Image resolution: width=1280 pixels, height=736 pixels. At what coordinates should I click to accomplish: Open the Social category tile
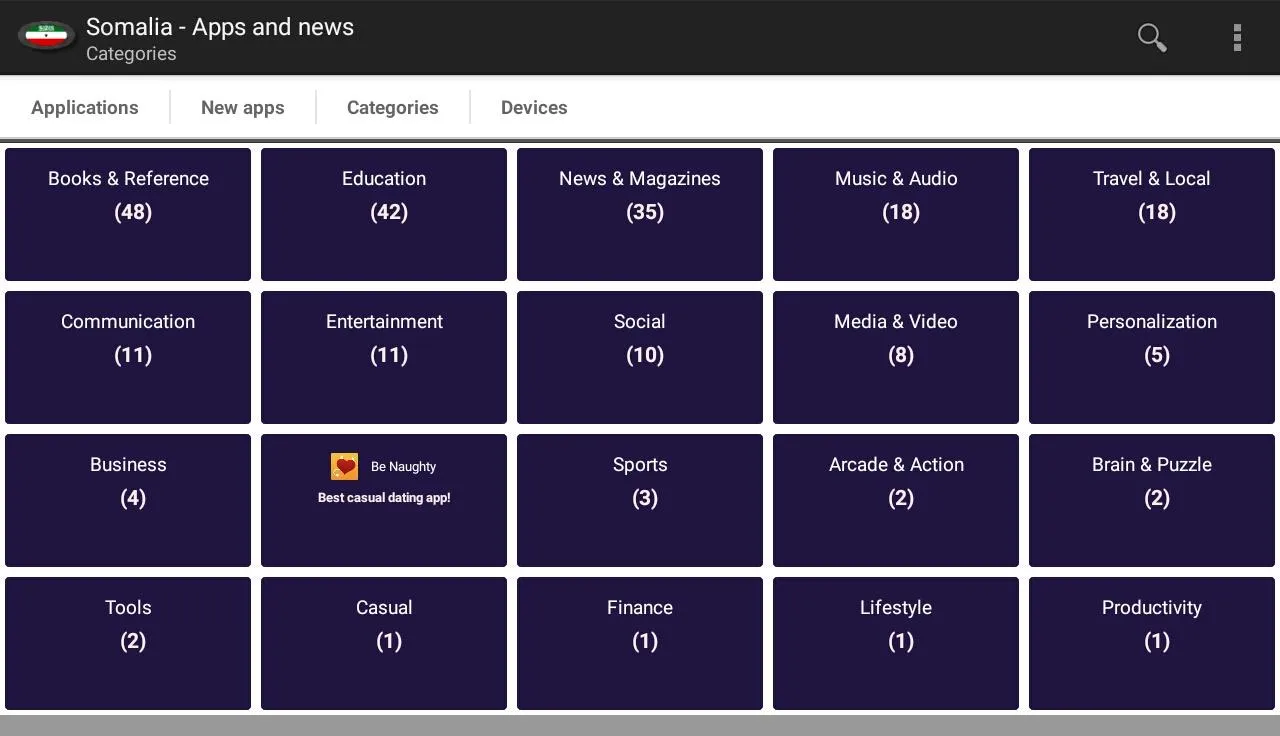click(640, 358)
